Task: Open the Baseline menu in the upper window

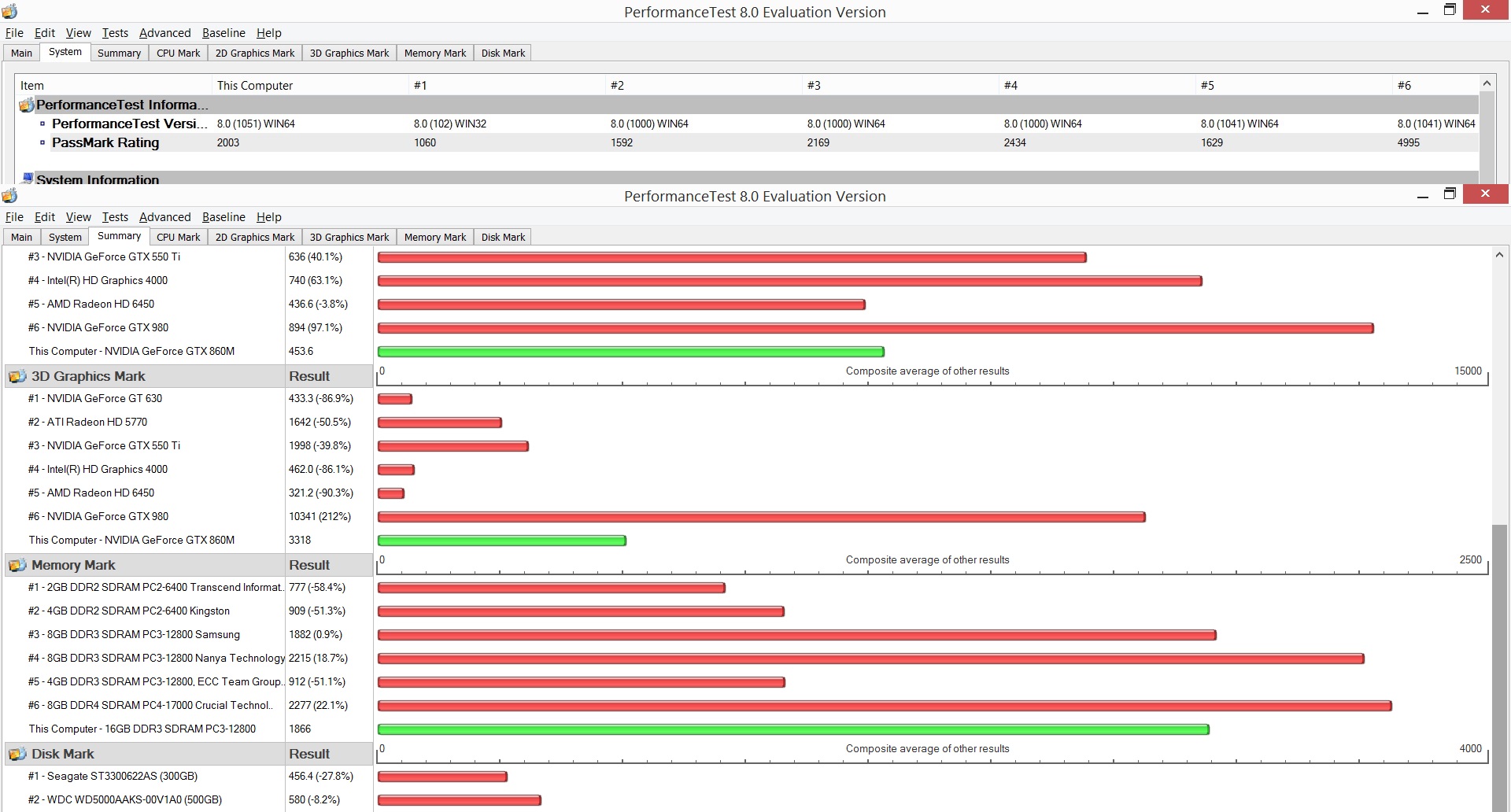Action: coord(224,33)
